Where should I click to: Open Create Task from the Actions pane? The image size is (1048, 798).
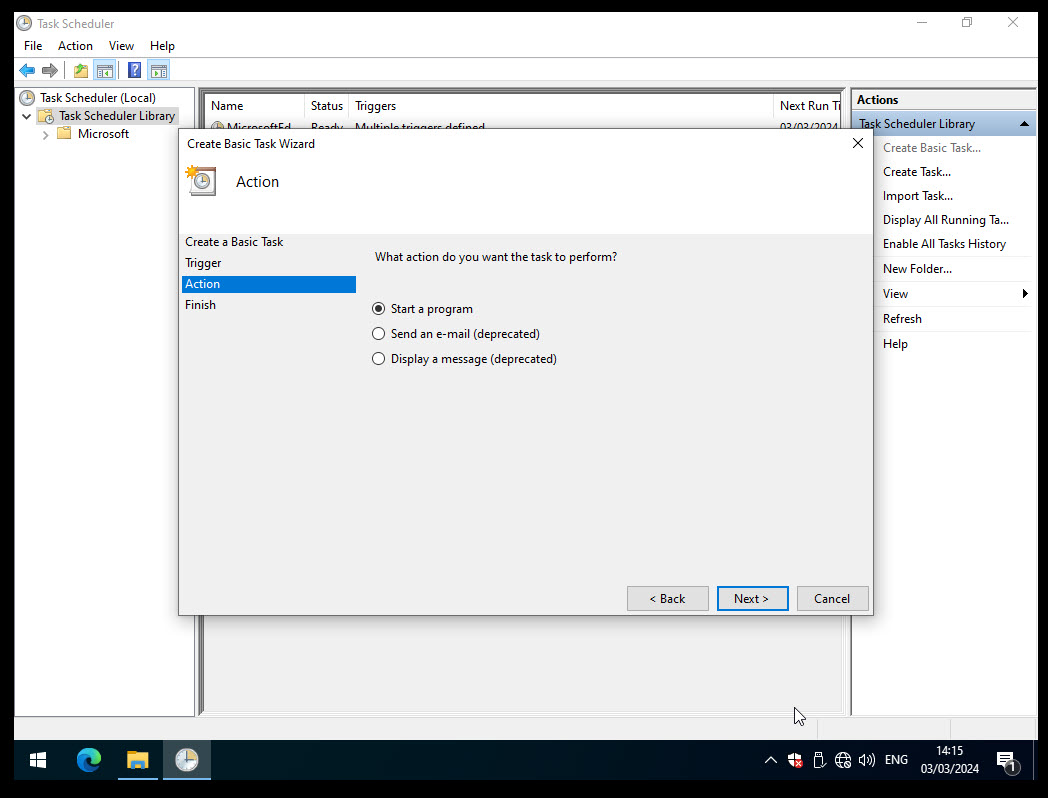tap(916, 171)
